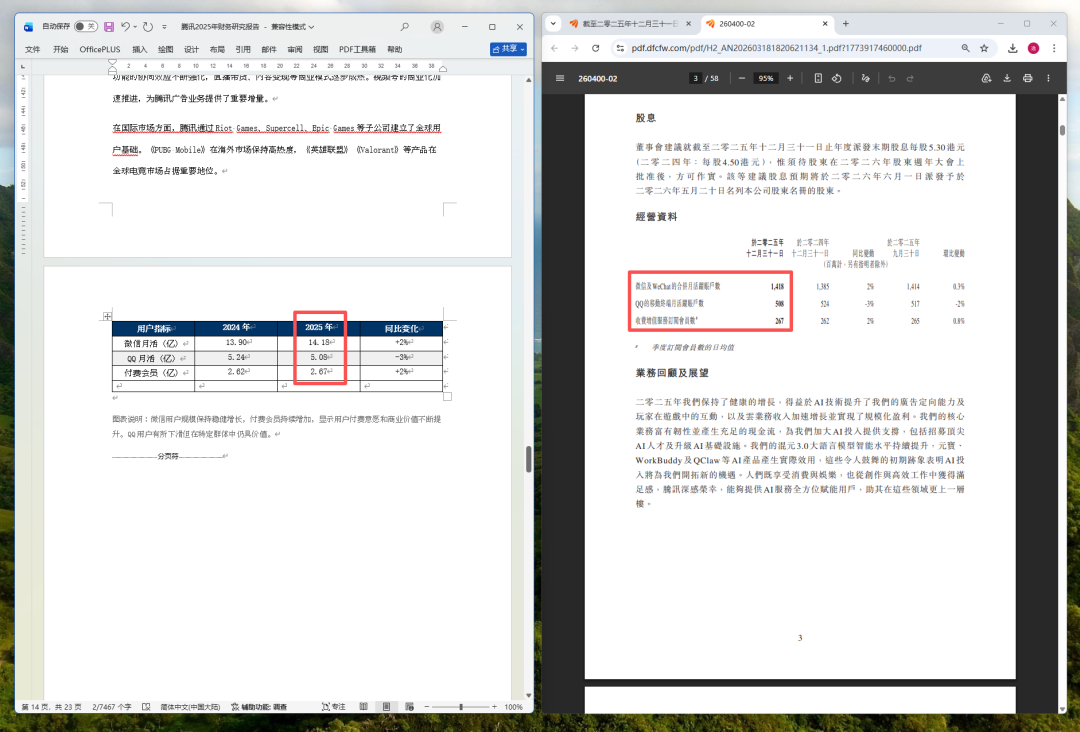
Task: Click language 简体中文(中国大陆) in status bar
Action: [190, 707]
